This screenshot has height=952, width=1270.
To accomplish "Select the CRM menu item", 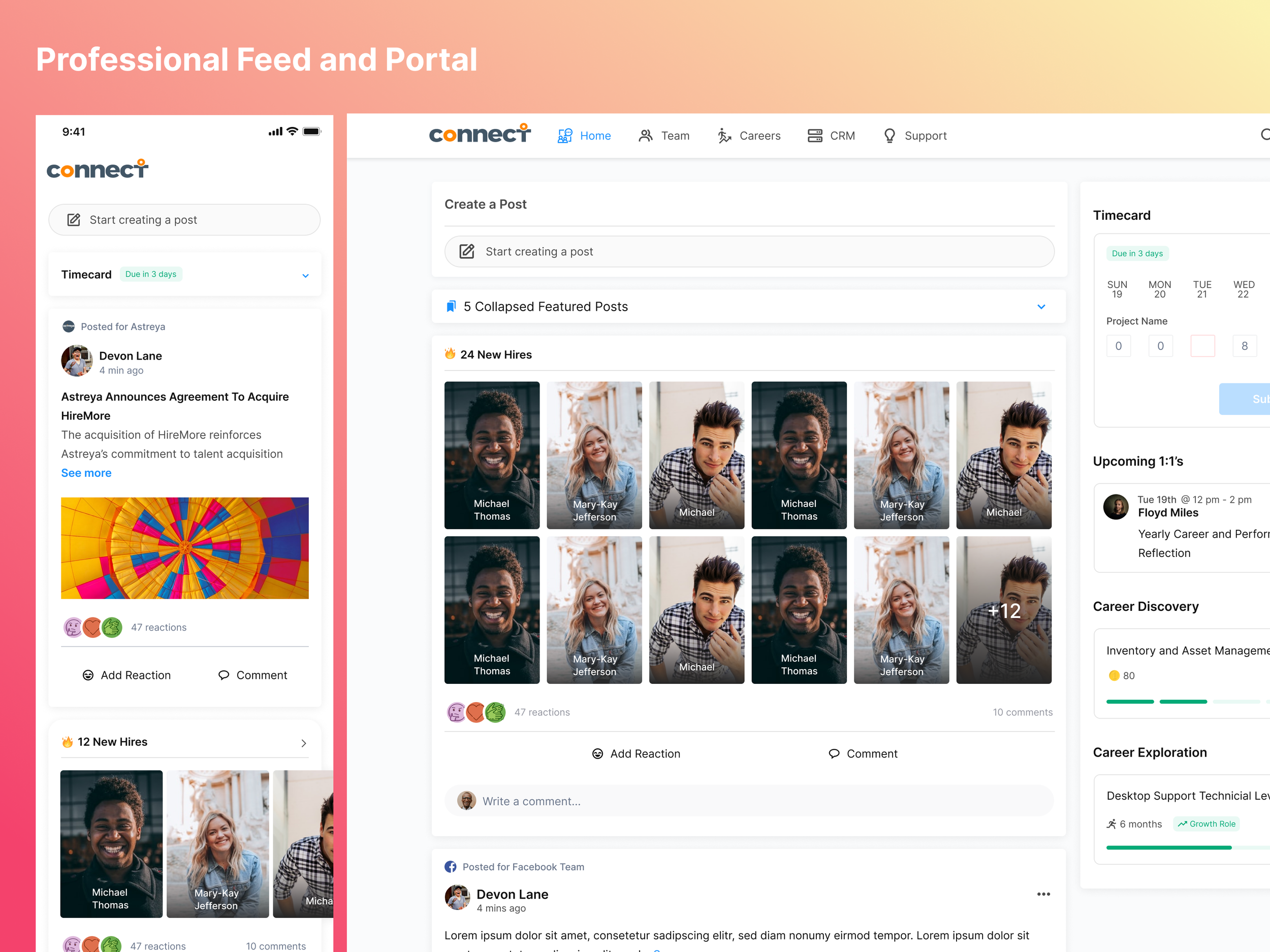I will click(x=842, y=136).
